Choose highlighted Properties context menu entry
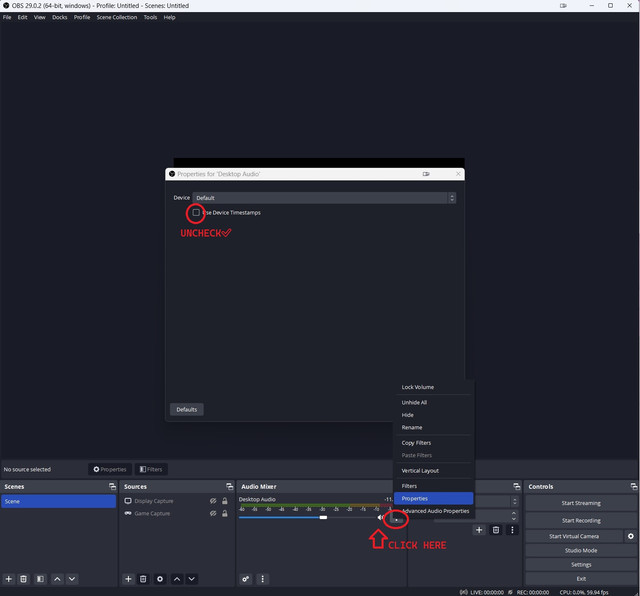Screen dimensions: 640x596 tap(433, 498)
